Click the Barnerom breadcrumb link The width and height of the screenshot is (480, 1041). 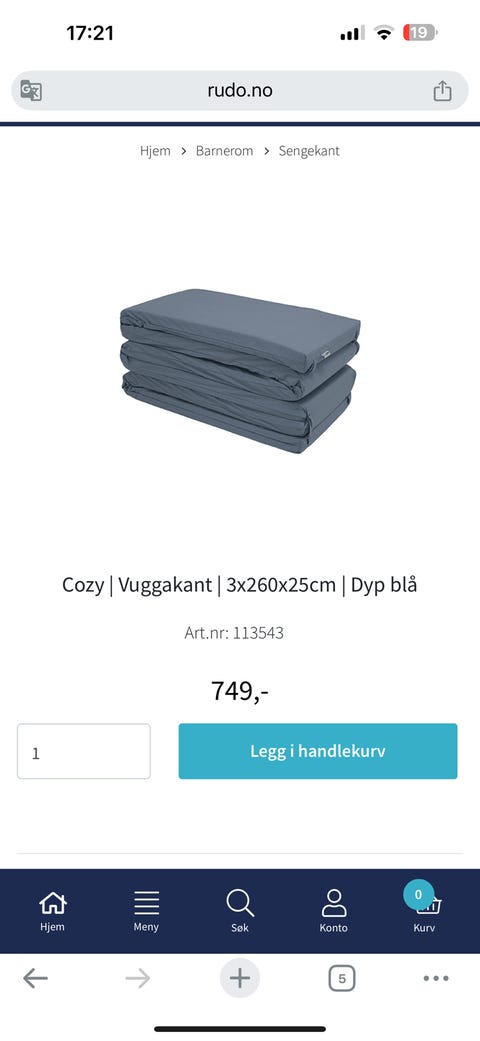(x=224, y=151)
